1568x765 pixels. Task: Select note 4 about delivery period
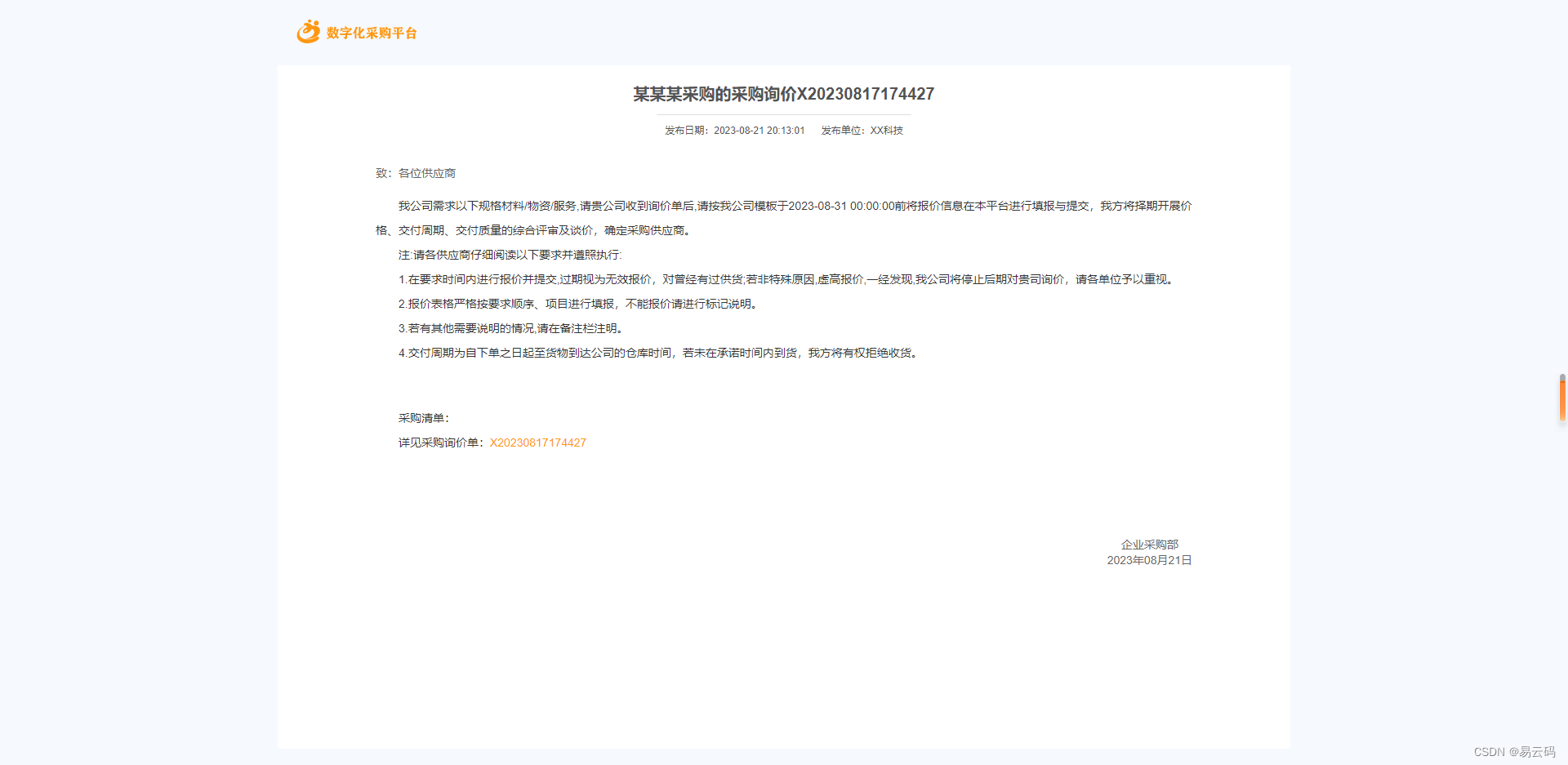(659, 353)
